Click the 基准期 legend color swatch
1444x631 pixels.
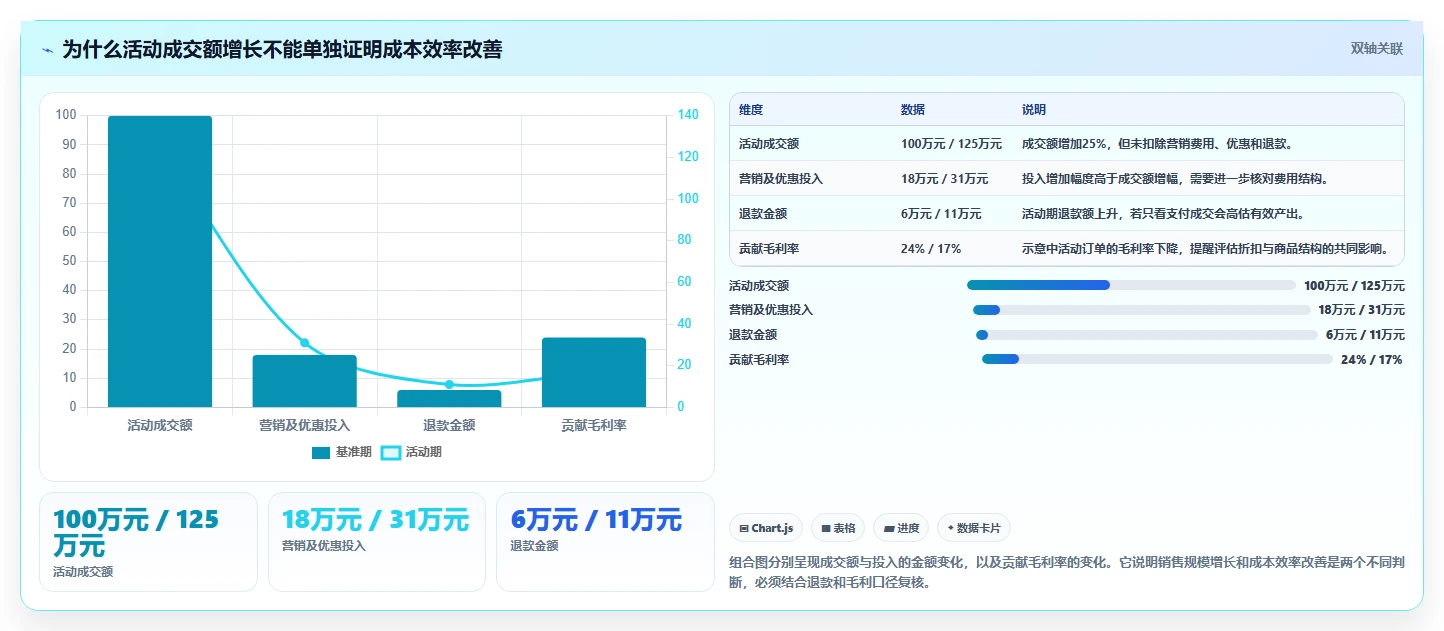pyautogui.click(x=321, y=453)
